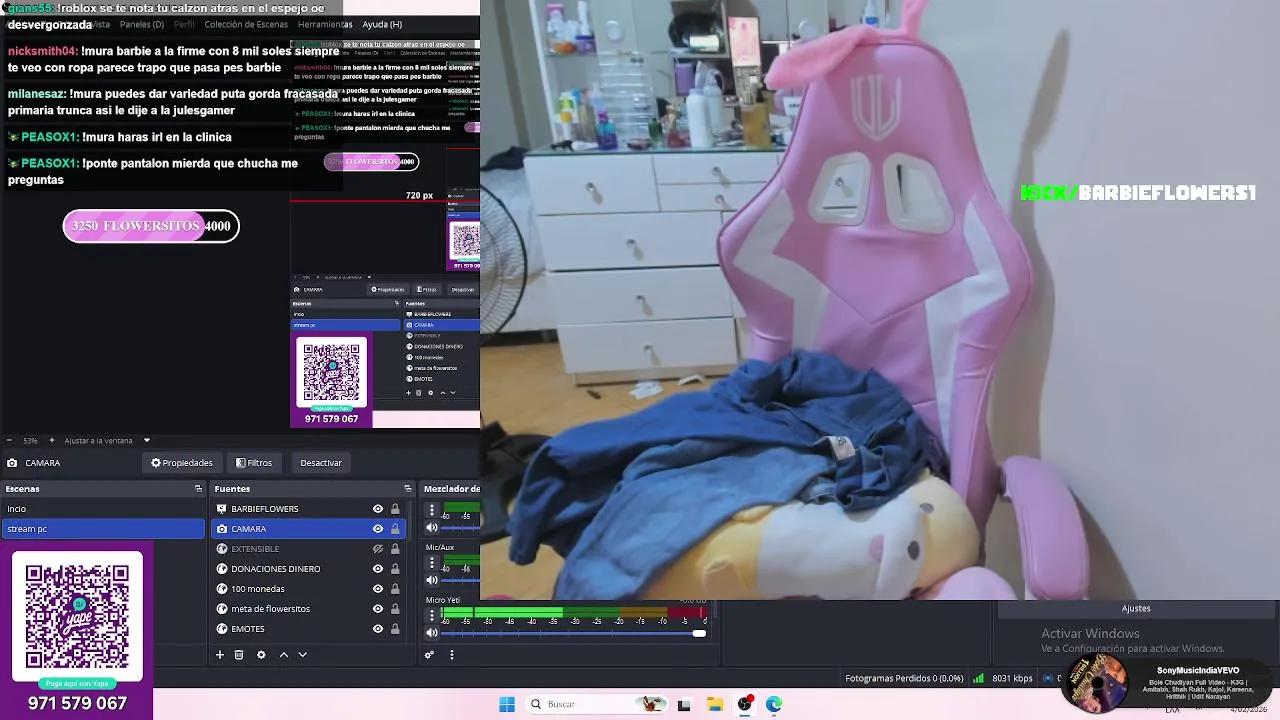Click the Desactivar button
The width and height of the screenshot is (1280, 720).
coord(321,463)
